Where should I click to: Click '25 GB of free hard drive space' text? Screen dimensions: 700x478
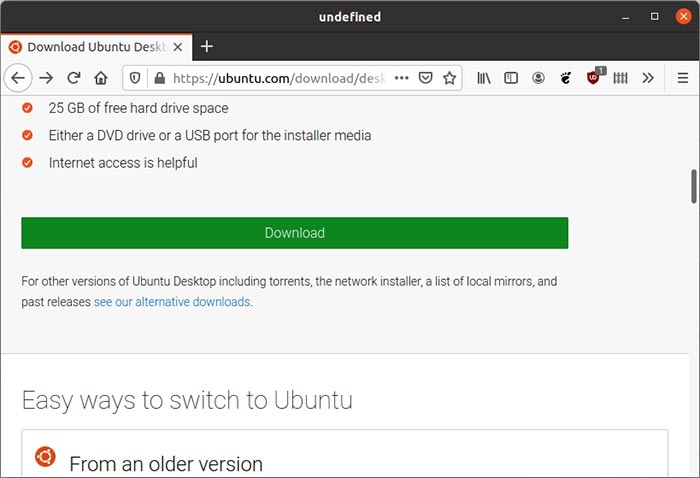(138, 108)
